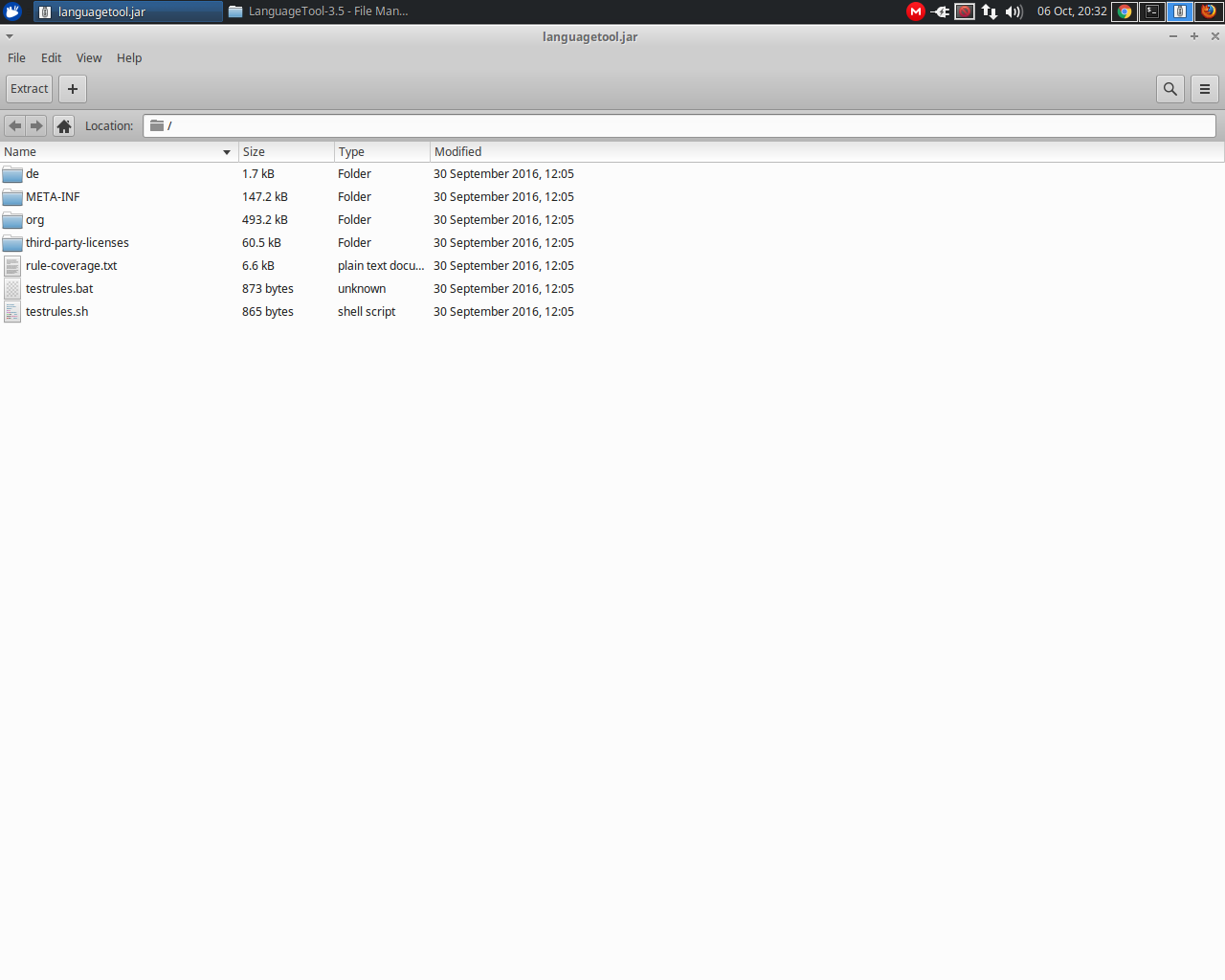Click the 'plain text docu...' type cell
Image resolution: width=1225 pixels, height=980 pixels.
coord(381,266)
